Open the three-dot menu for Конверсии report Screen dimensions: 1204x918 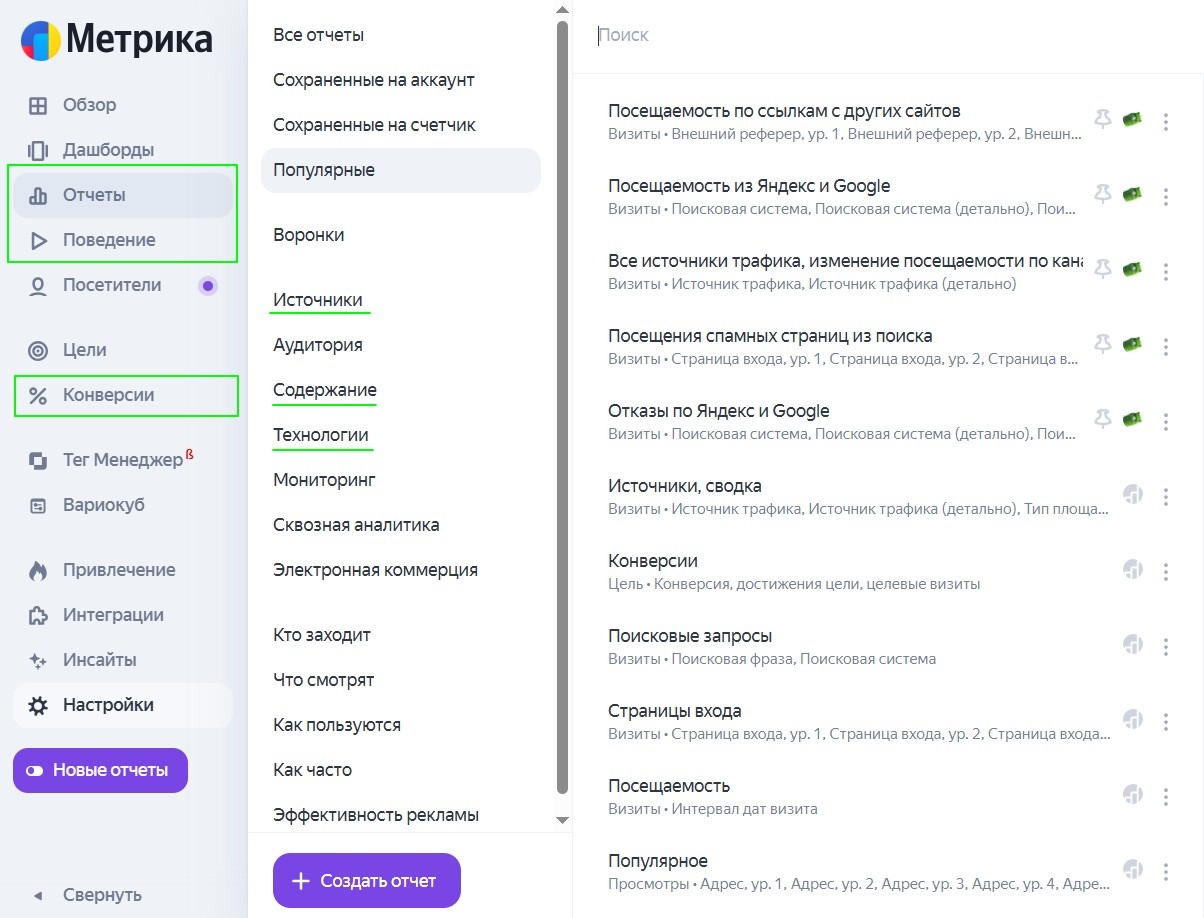tap(1166, 570)
